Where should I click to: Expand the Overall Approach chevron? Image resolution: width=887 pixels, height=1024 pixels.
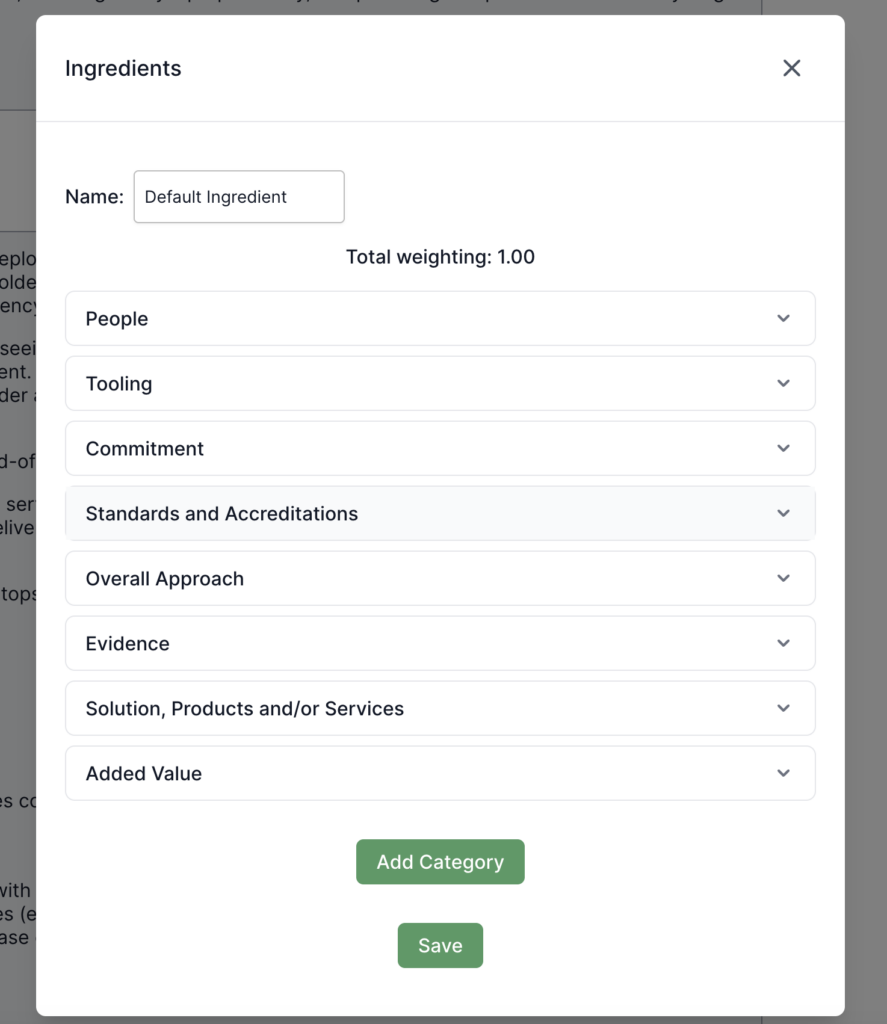point(783,578)
